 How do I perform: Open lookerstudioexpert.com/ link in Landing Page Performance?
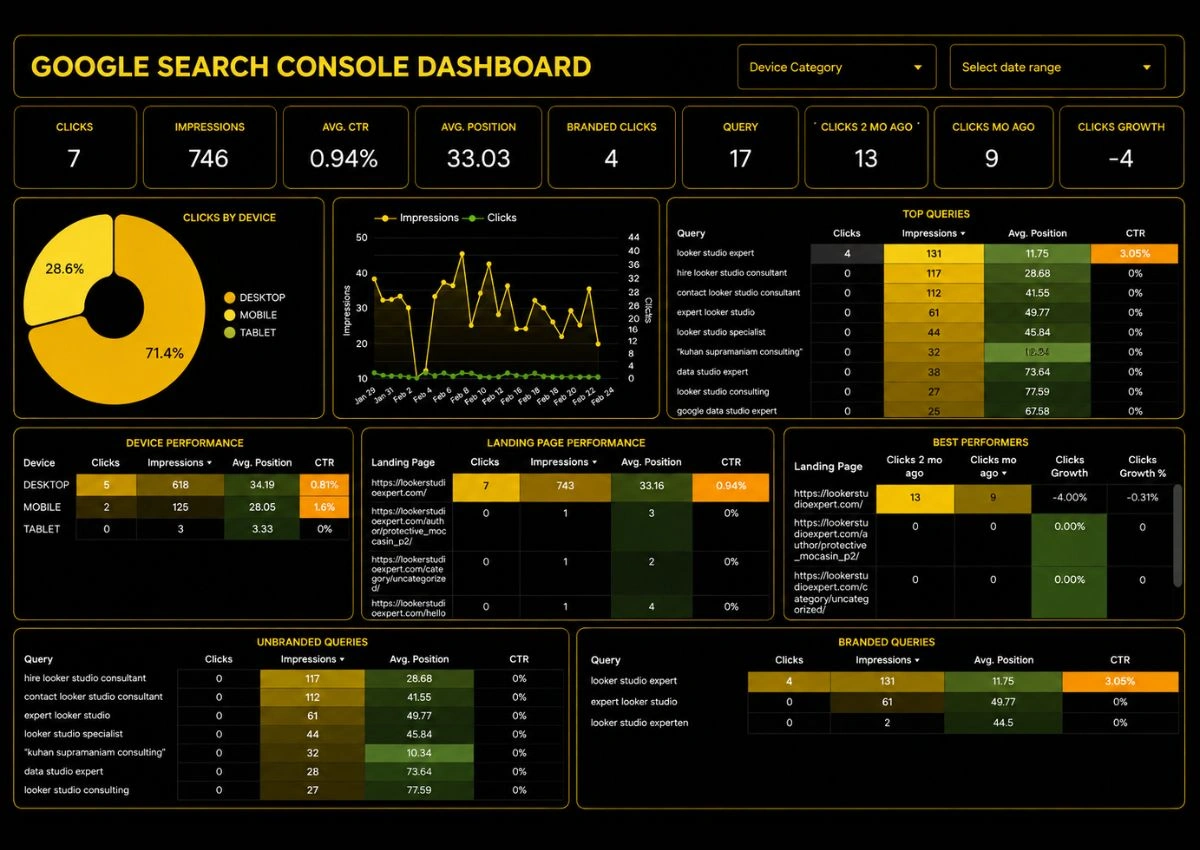(x=408, y=487)
